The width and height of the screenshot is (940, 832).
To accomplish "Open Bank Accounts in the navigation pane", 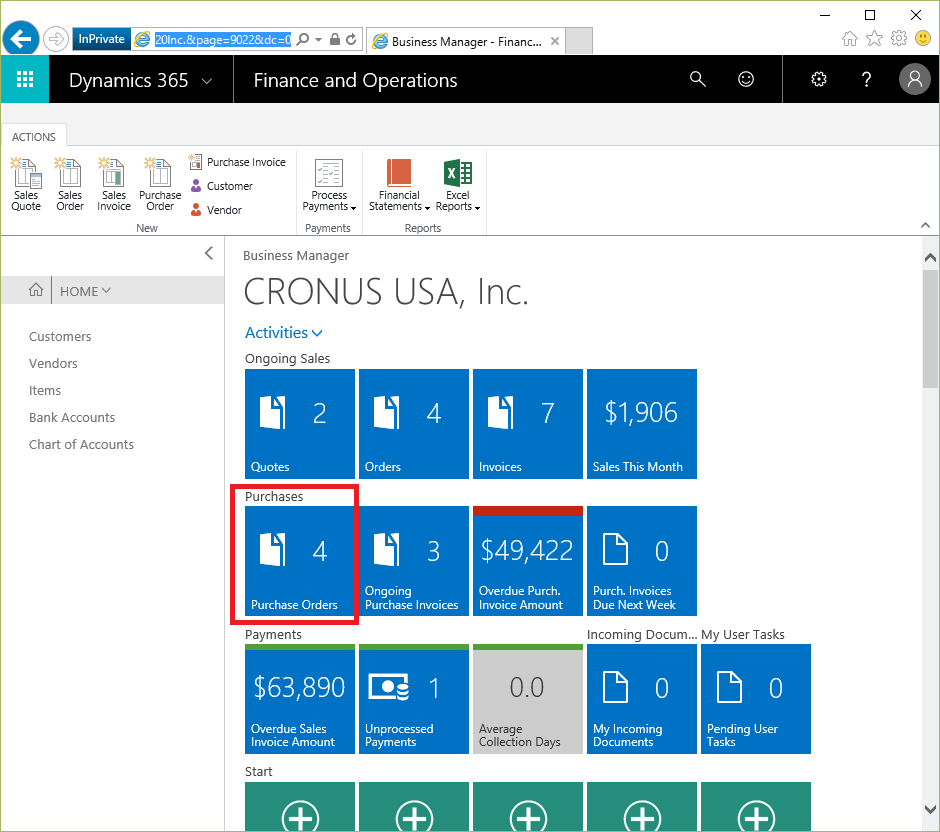I will [72, 417].
